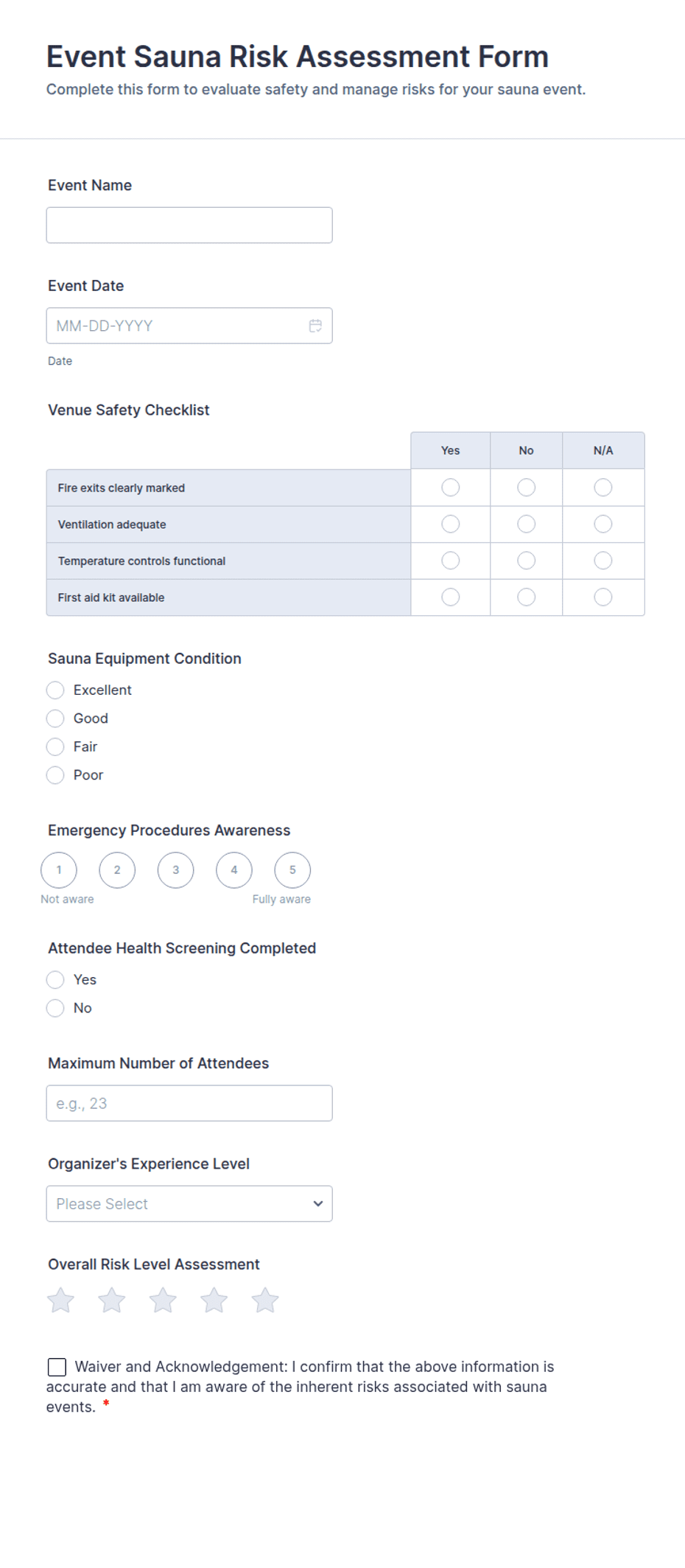Focus the Event Name text field

pyautogui.click(x=189, y=225)
